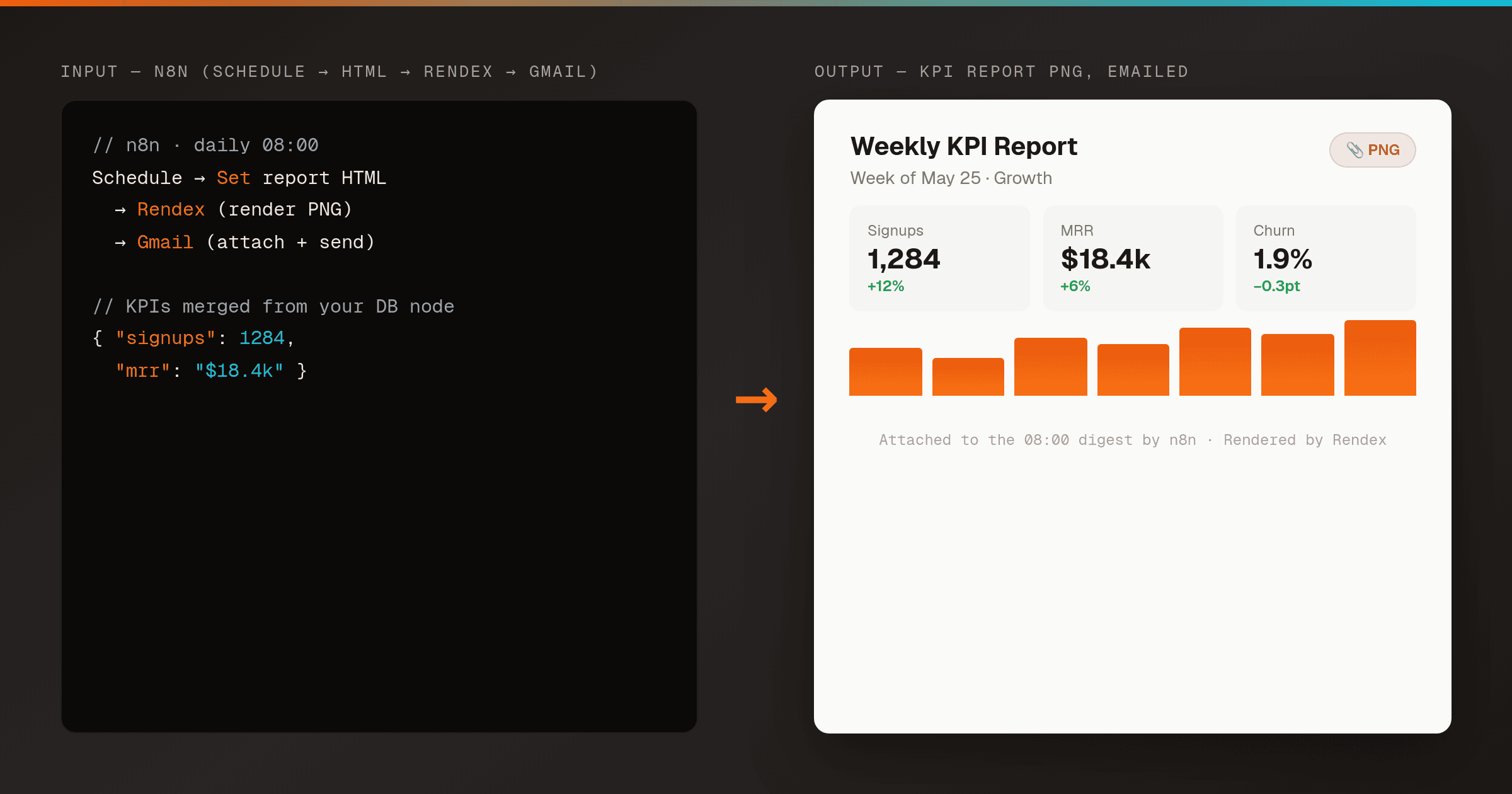Click the 'Week of May 25 · Growth' subtitle
Screen dimensions: 1512x794
click(x=951, y=178)
